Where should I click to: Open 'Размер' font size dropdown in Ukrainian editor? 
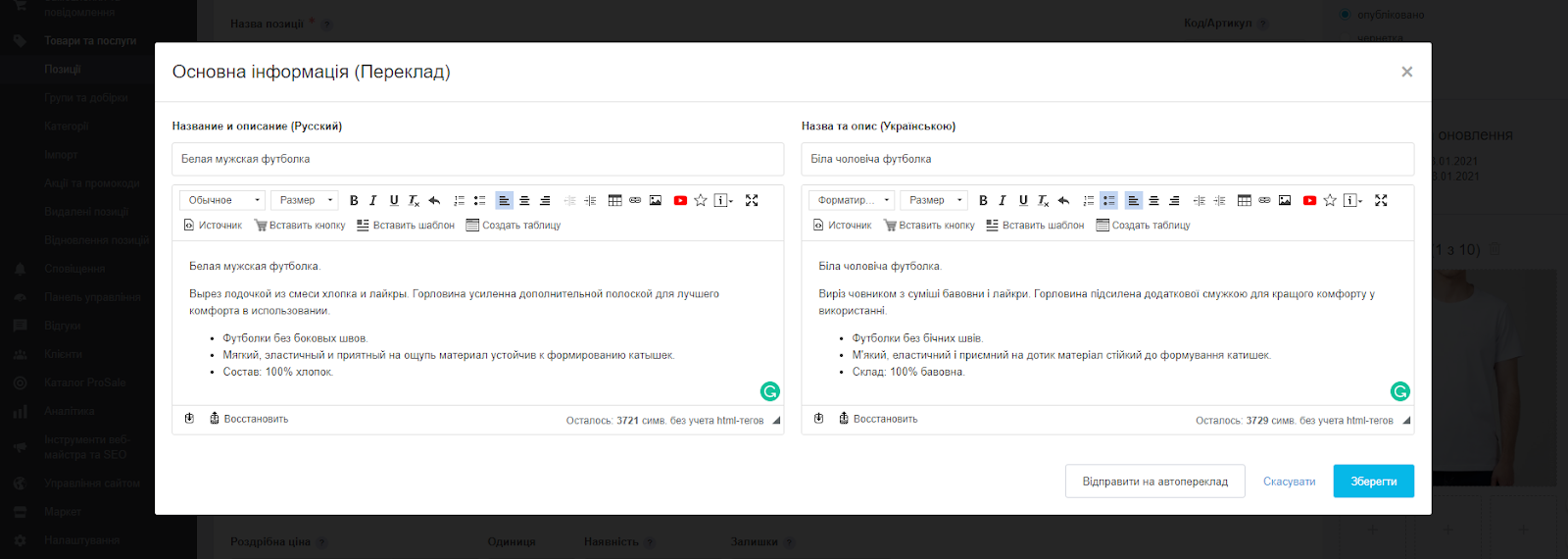click(934, 200)
